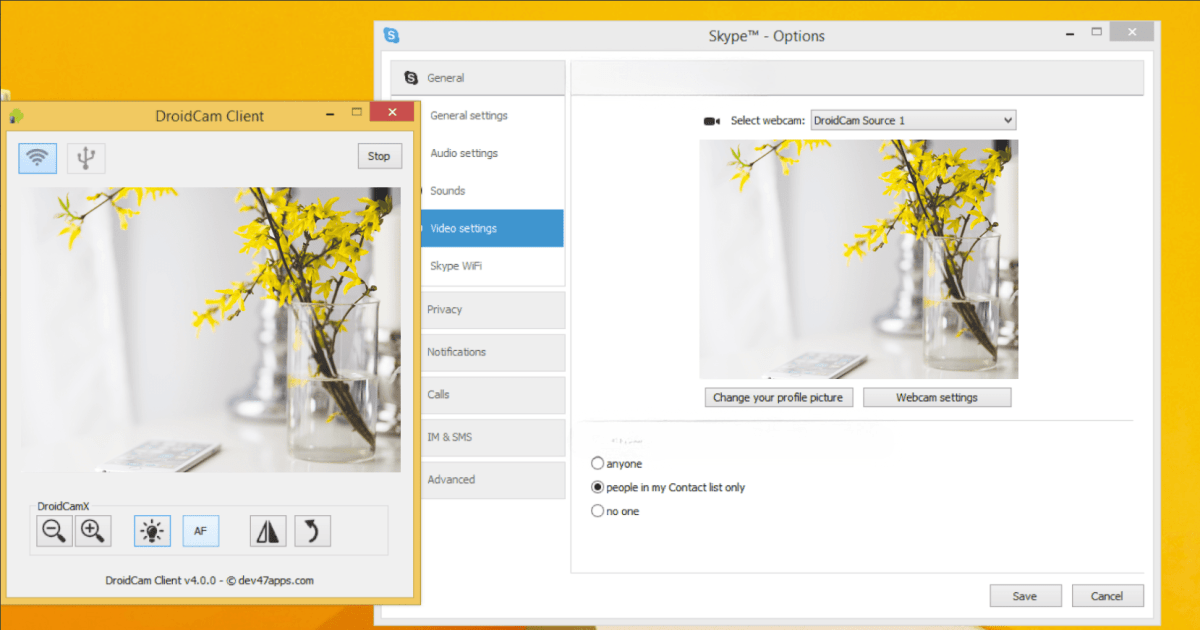This screenshot has width=1200, height=630.
Task: Stop the DroidCam connection
Action: coord(379,156)
